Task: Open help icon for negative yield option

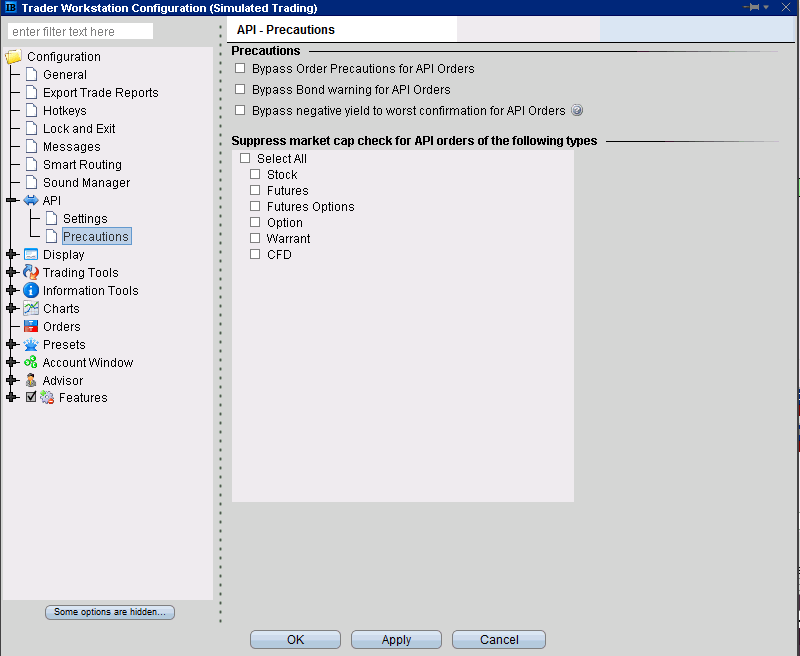Action: coord(577,110)
